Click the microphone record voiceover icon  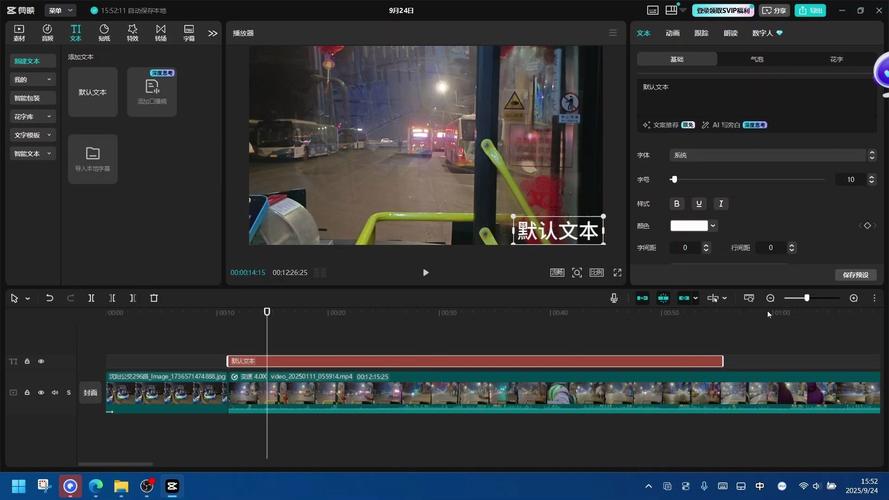click(614, 298)
